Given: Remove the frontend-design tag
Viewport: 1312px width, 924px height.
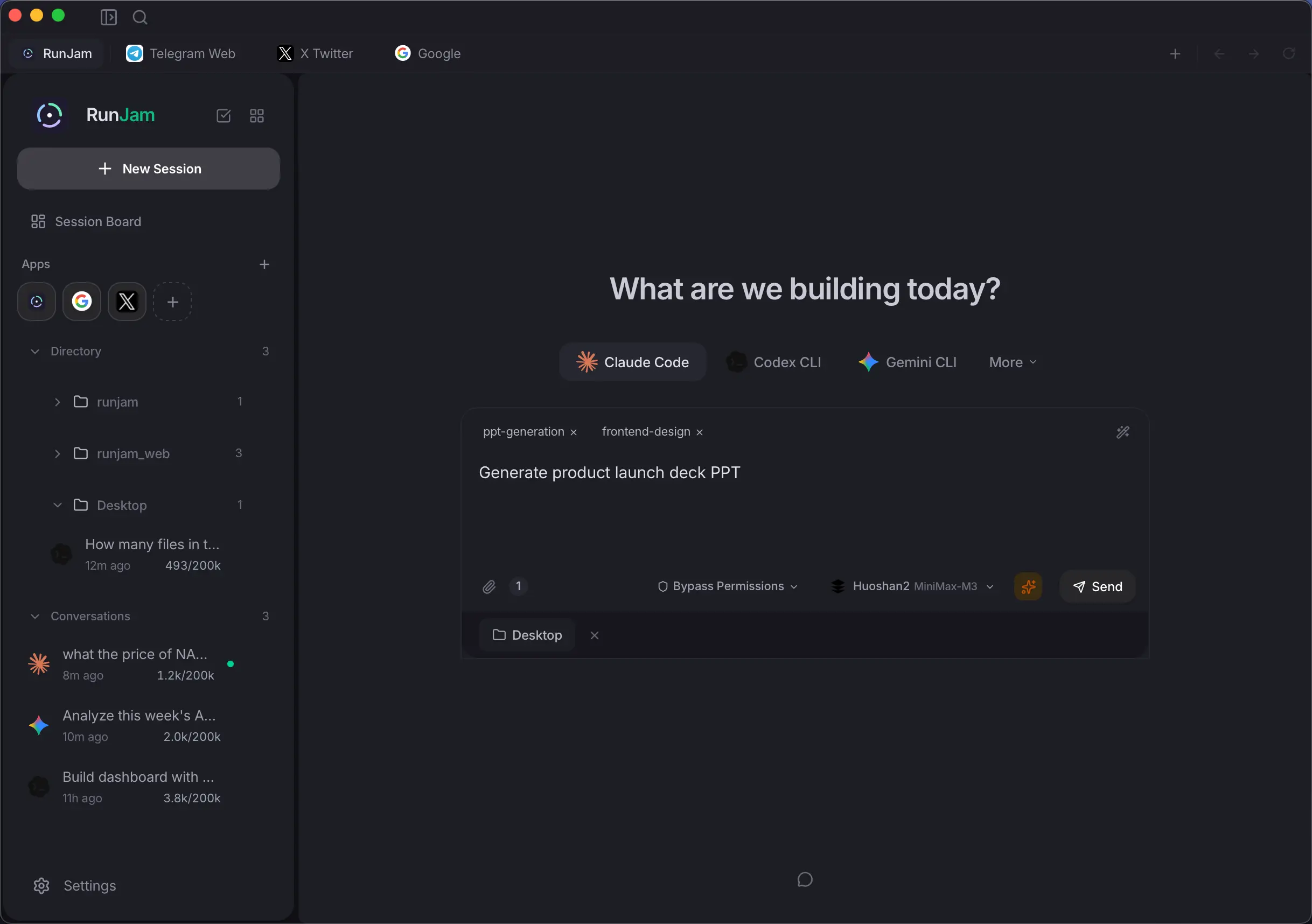Looking at the screenshot, I should pos(700,432).
